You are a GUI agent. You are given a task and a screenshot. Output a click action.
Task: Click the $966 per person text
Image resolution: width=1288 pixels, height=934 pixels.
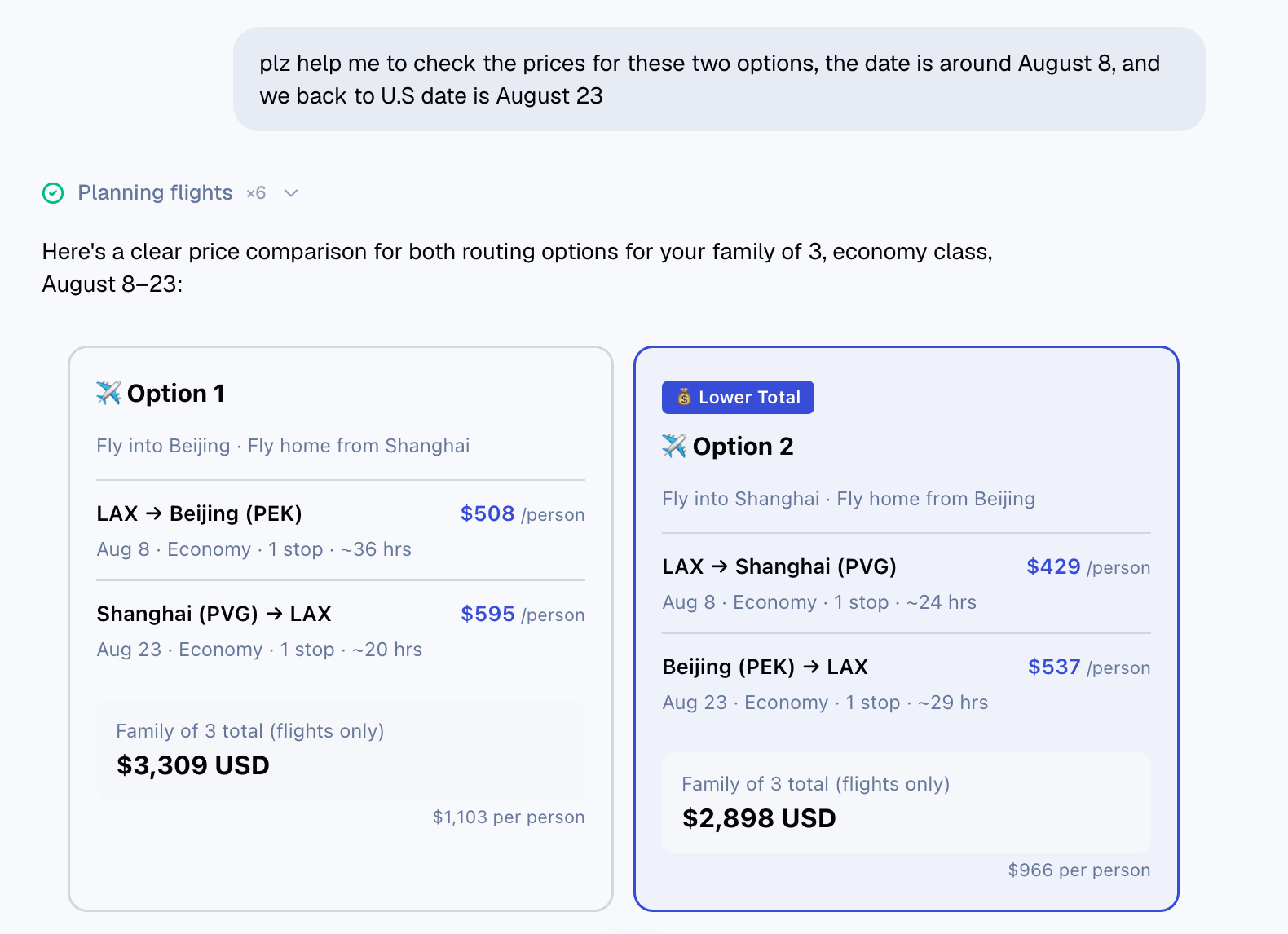[x=1079, y=870]
